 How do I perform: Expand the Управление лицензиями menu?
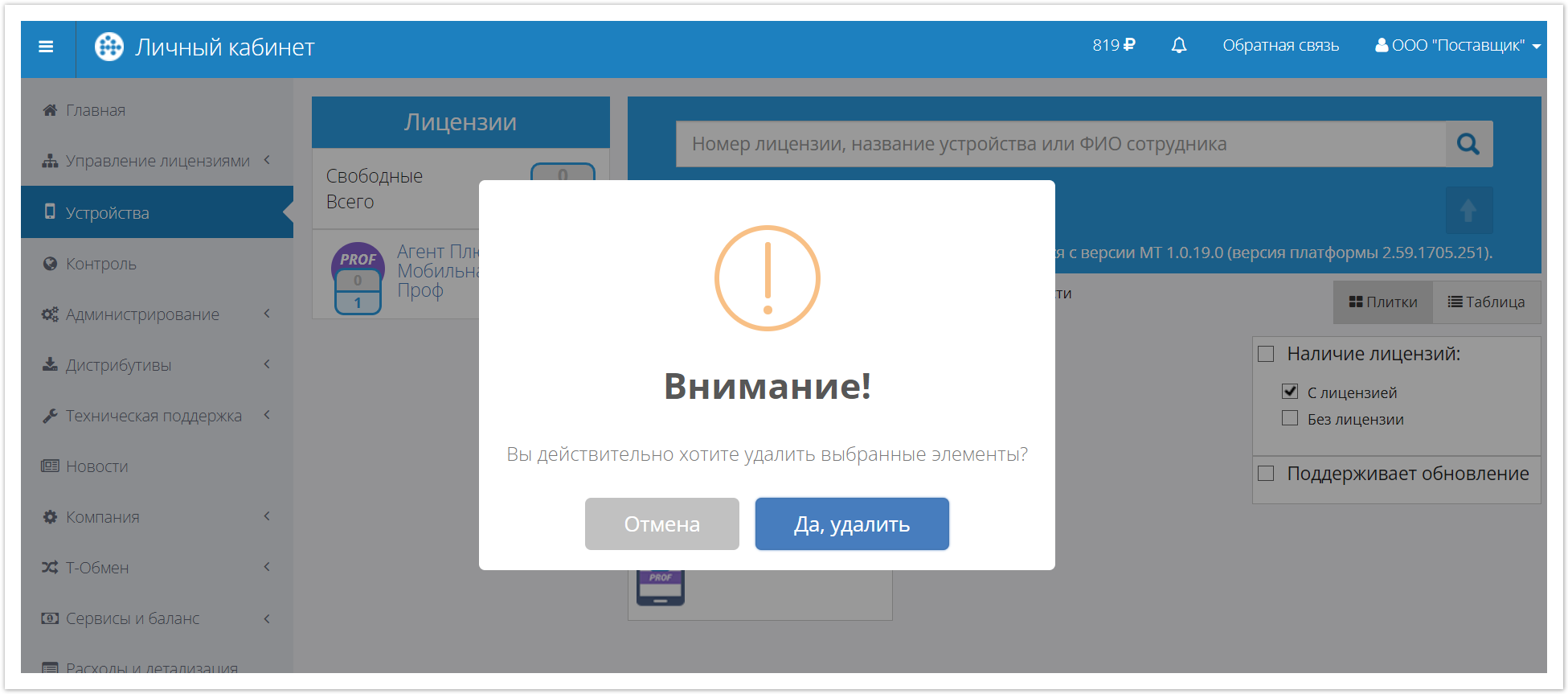157,161
